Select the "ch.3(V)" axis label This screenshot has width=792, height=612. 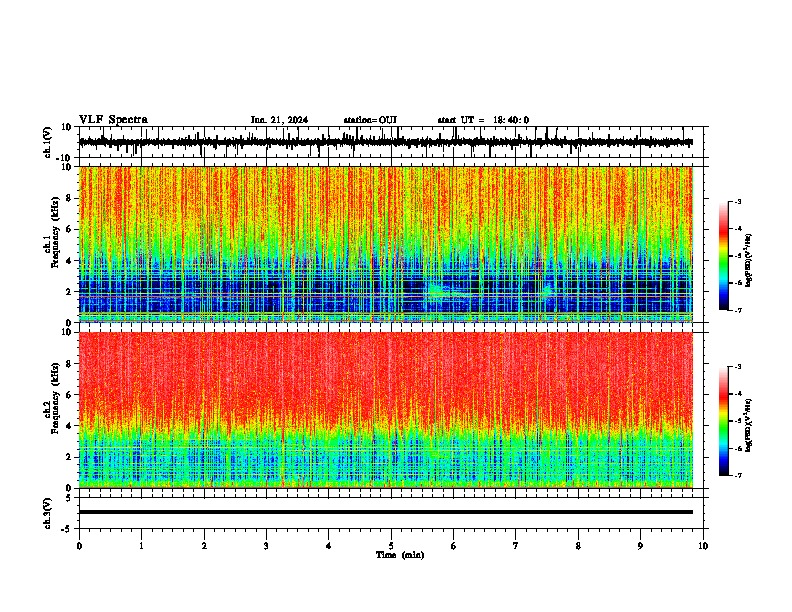pos(48,514)
